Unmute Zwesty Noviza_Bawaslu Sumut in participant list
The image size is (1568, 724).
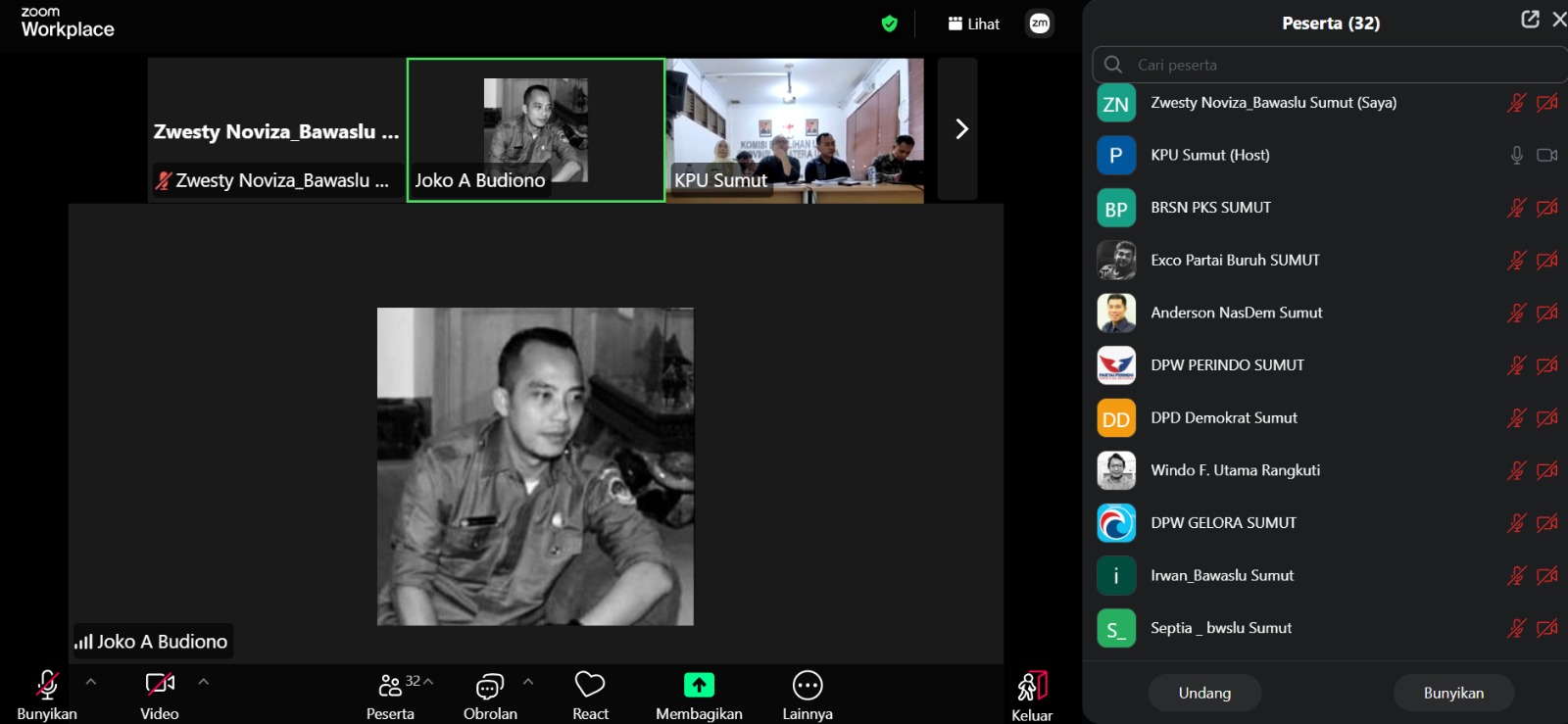[1516, 103]
